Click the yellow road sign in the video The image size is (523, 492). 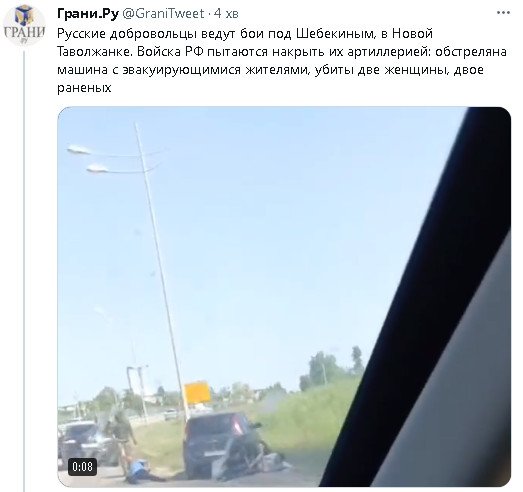(x=197, y=393)
